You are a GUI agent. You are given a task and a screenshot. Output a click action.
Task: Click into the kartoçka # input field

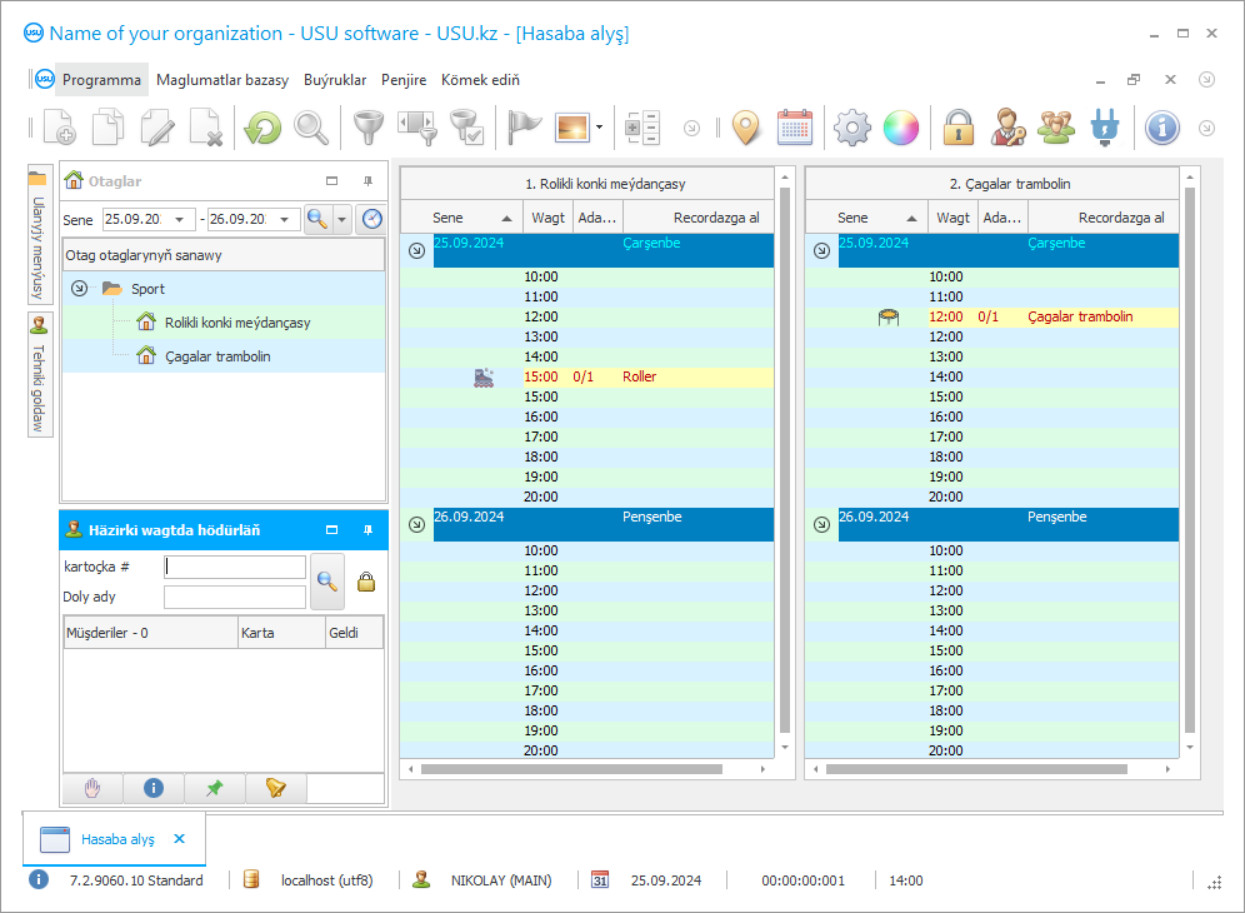coord(235,567)
